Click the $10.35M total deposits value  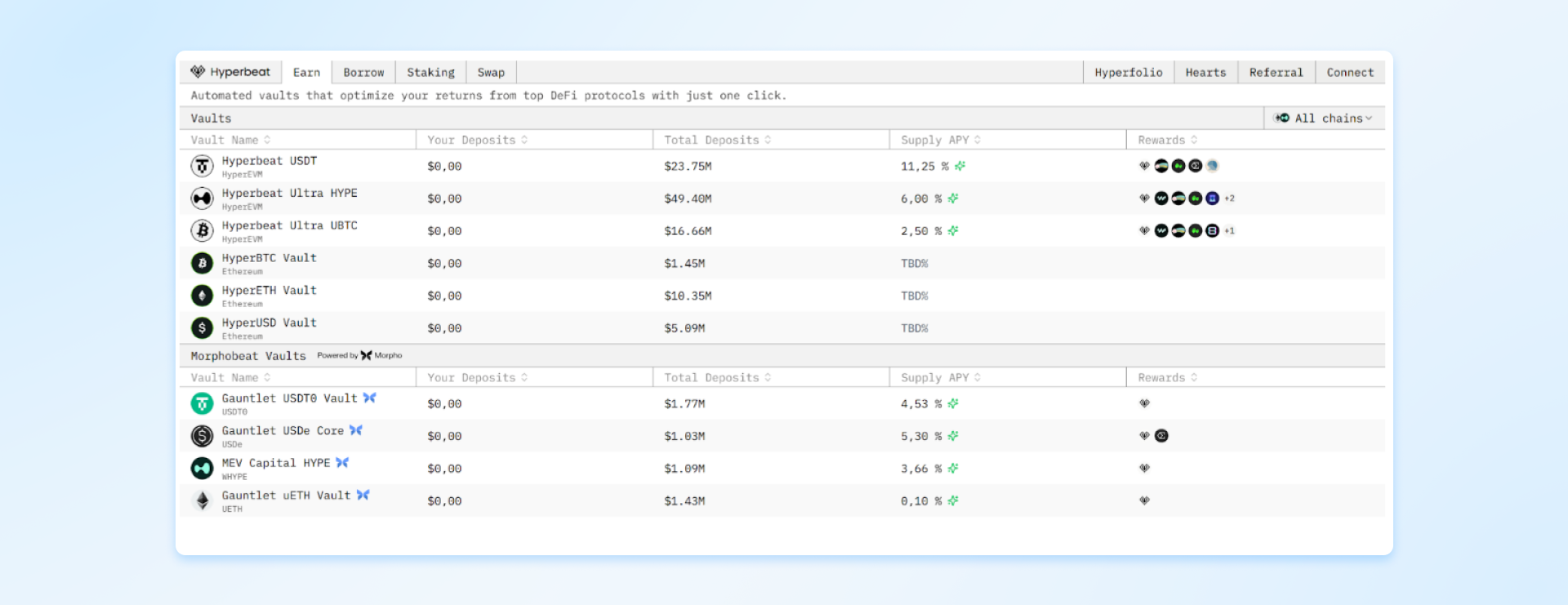coord(688,296)
